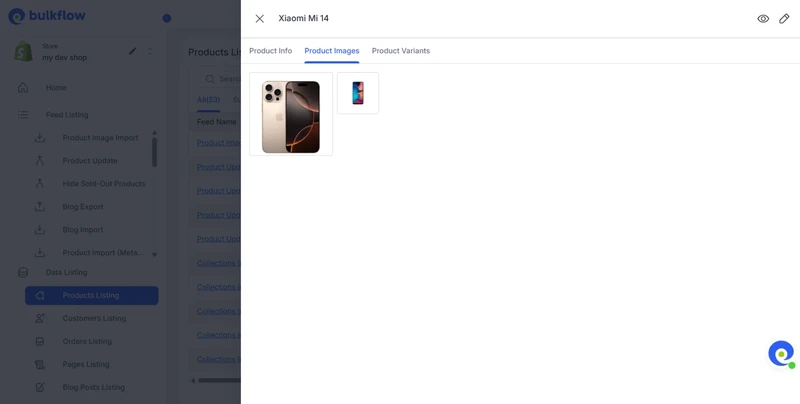This screenshot has width=800, height=404.
Task: Open the large gold phone image thumbnail
Action: pos(291,114)
